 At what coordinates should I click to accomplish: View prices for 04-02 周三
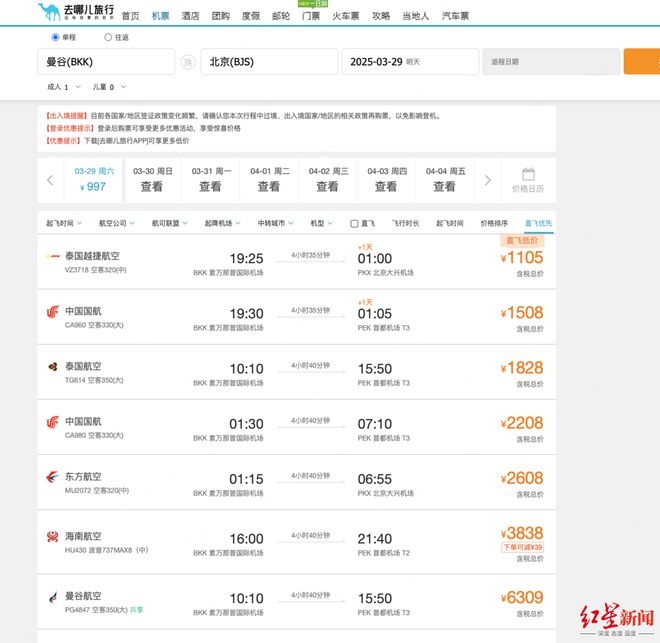click(328, 180)
